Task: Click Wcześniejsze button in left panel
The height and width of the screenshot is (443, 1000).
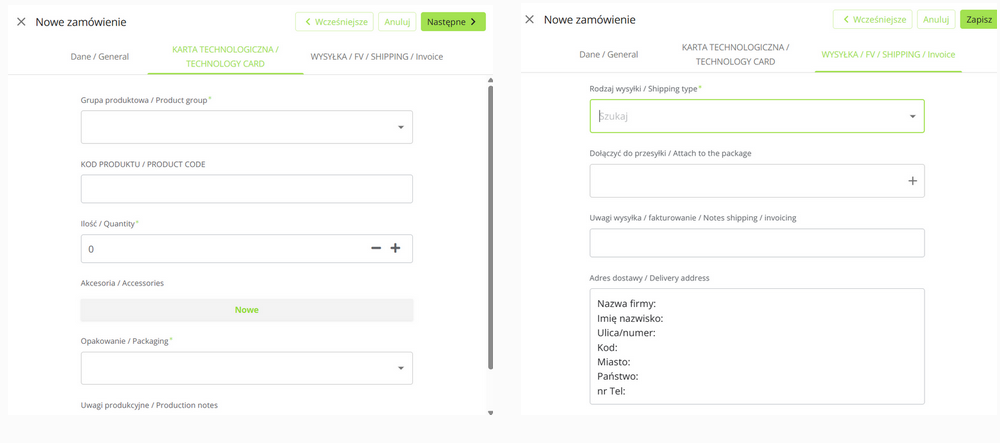Action: point(335,22)
